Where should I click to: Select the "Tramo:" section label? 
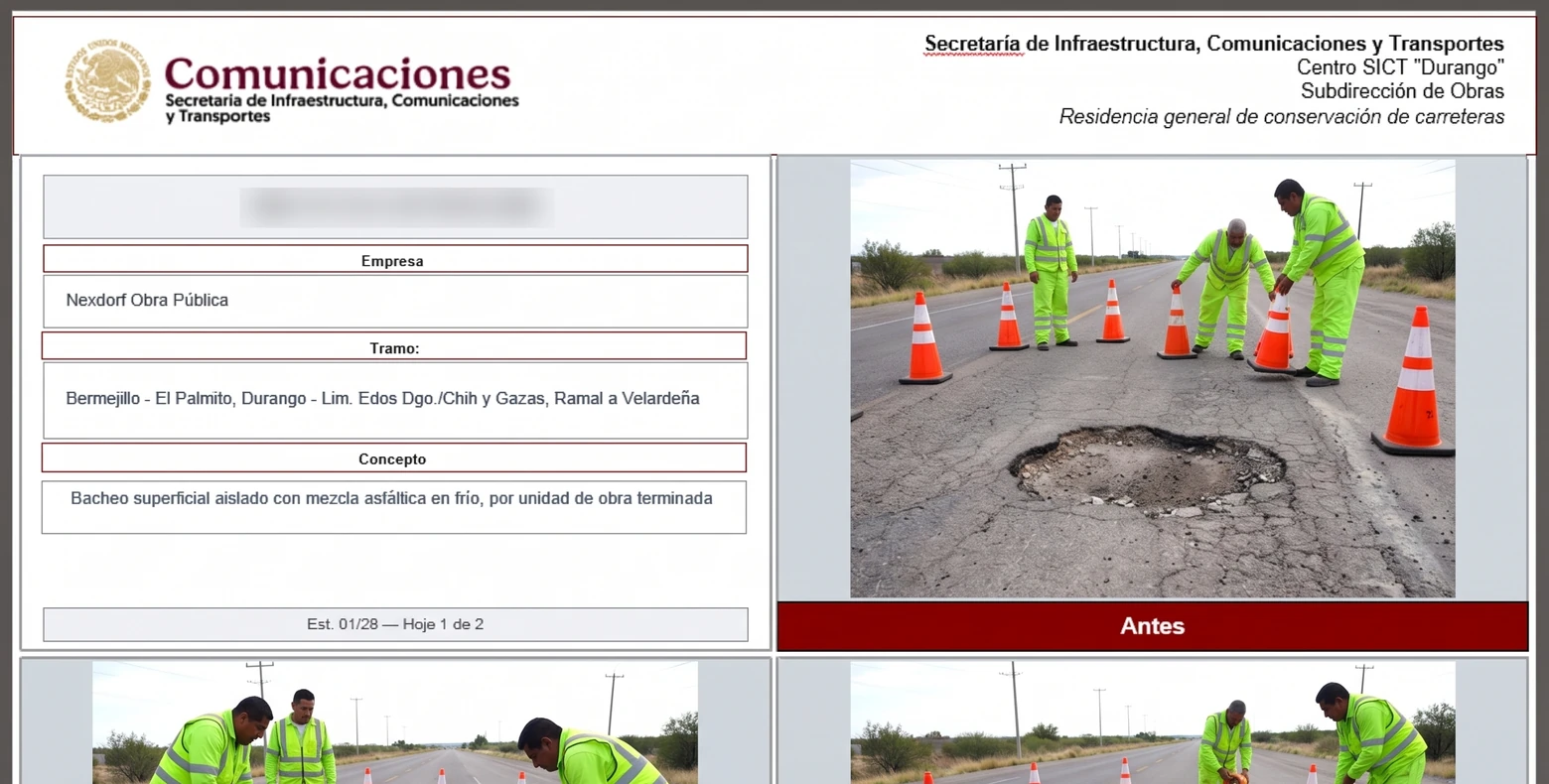click(394, 346)
